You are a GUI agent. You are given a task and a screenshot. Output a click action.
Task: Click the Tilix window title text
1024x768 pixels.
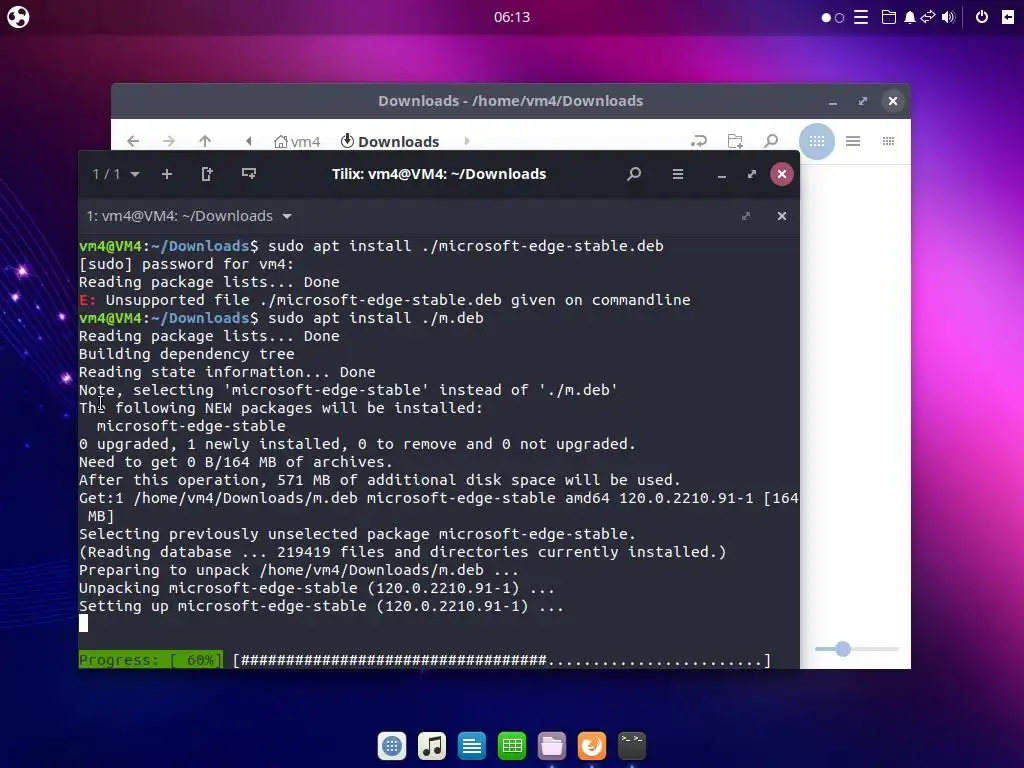pyautogui.click(x=439, y=174)
